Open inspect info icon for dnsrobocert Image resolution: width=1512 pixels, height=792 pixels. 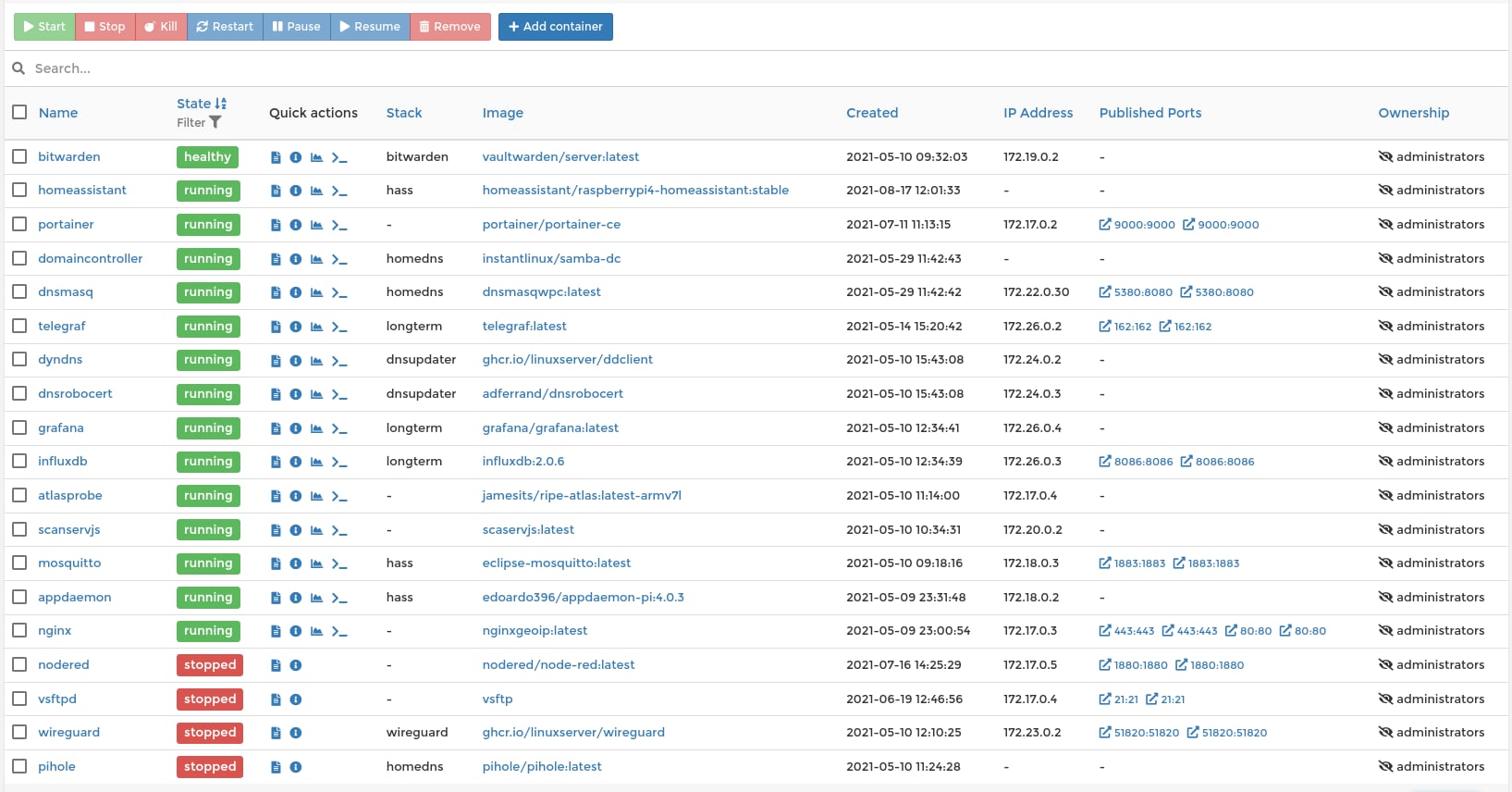pyautogui.click(x=296, y=394)
